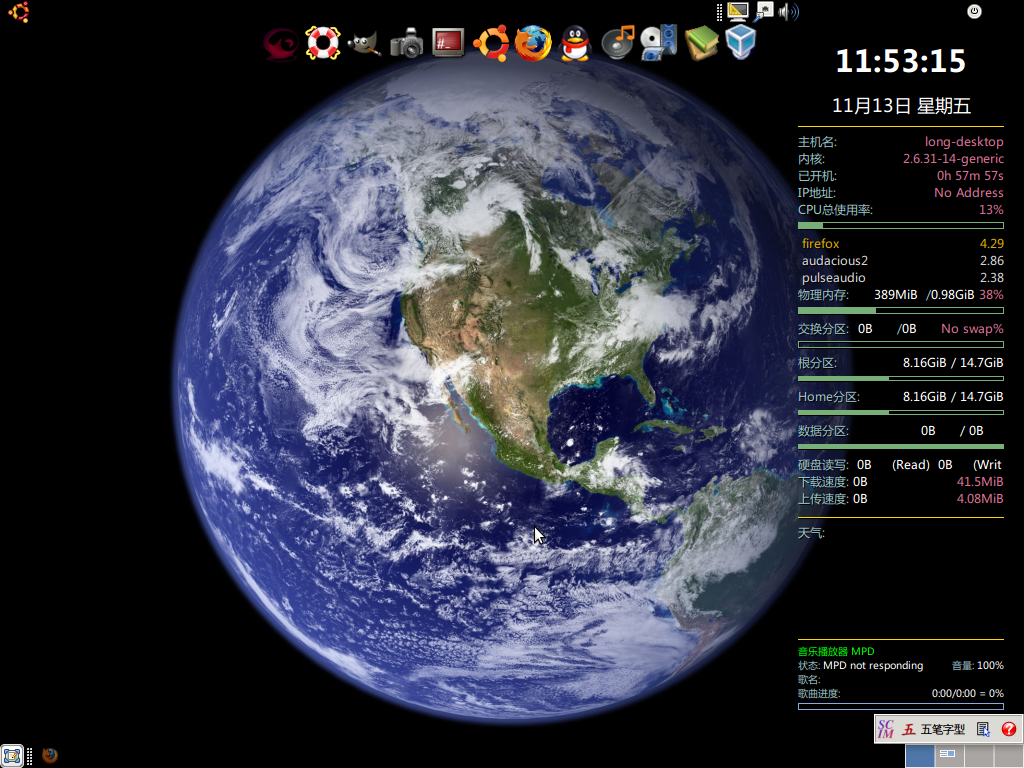Viewport: 1024px width, 768px height.
Task: Click the No swap% label
Action: [972, 328]
